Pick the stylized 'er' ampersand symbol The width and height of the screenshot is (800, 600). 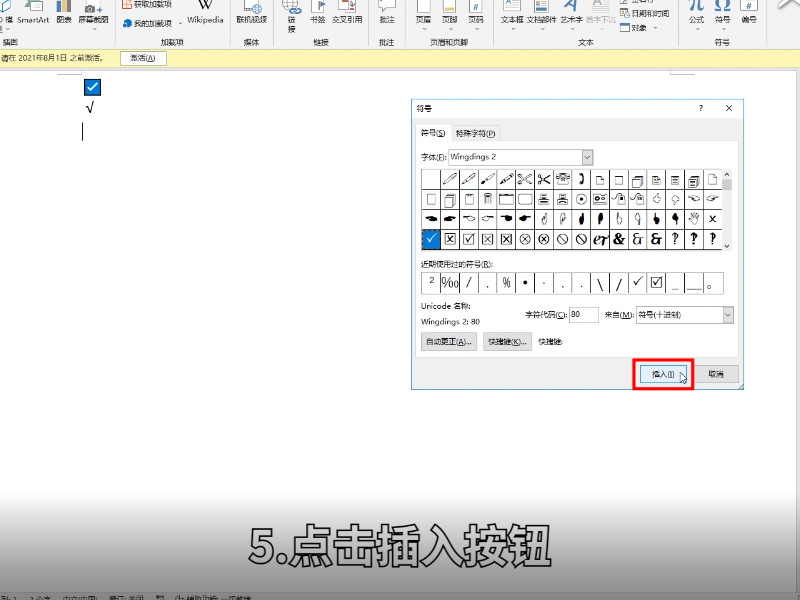tap(600, 239)
